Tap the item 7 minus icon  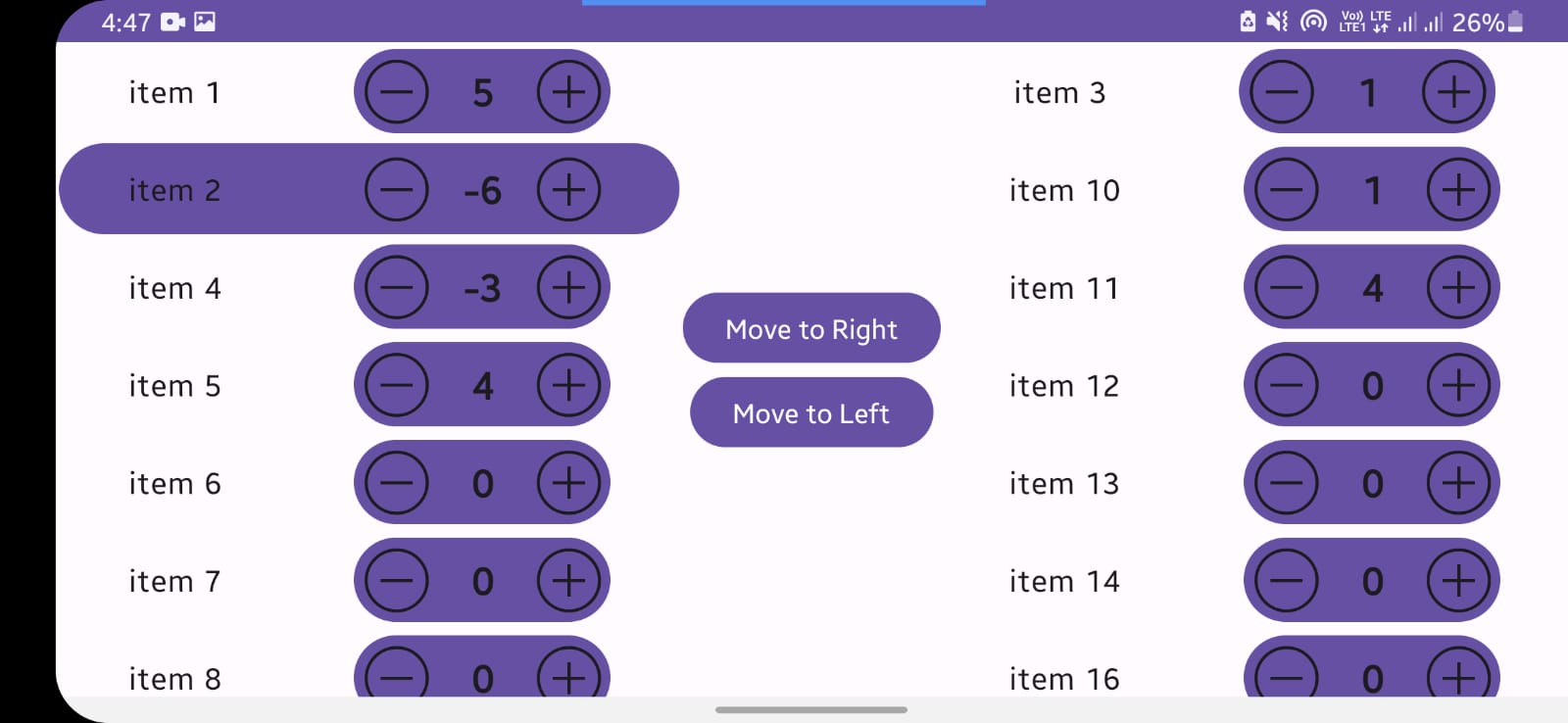tap(396, 582)
